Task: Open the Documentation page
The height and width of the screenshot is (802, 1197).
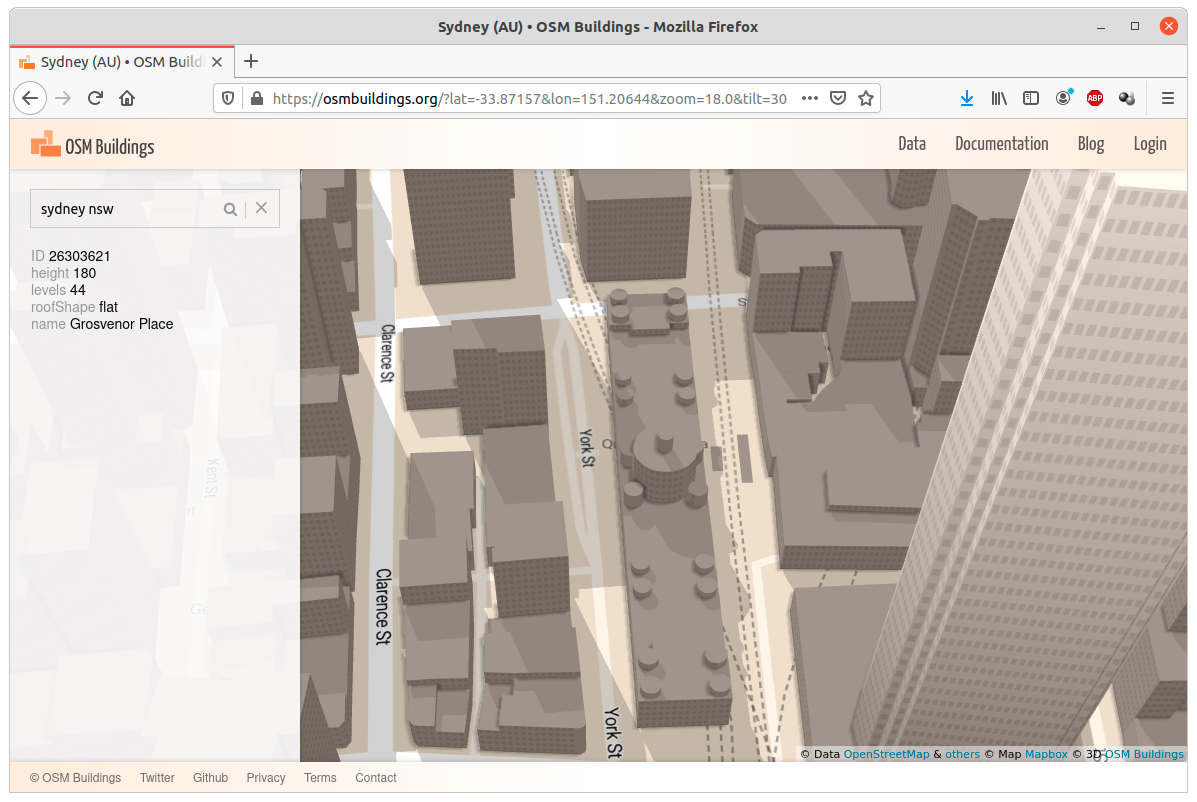Action: coord(1002,144)
